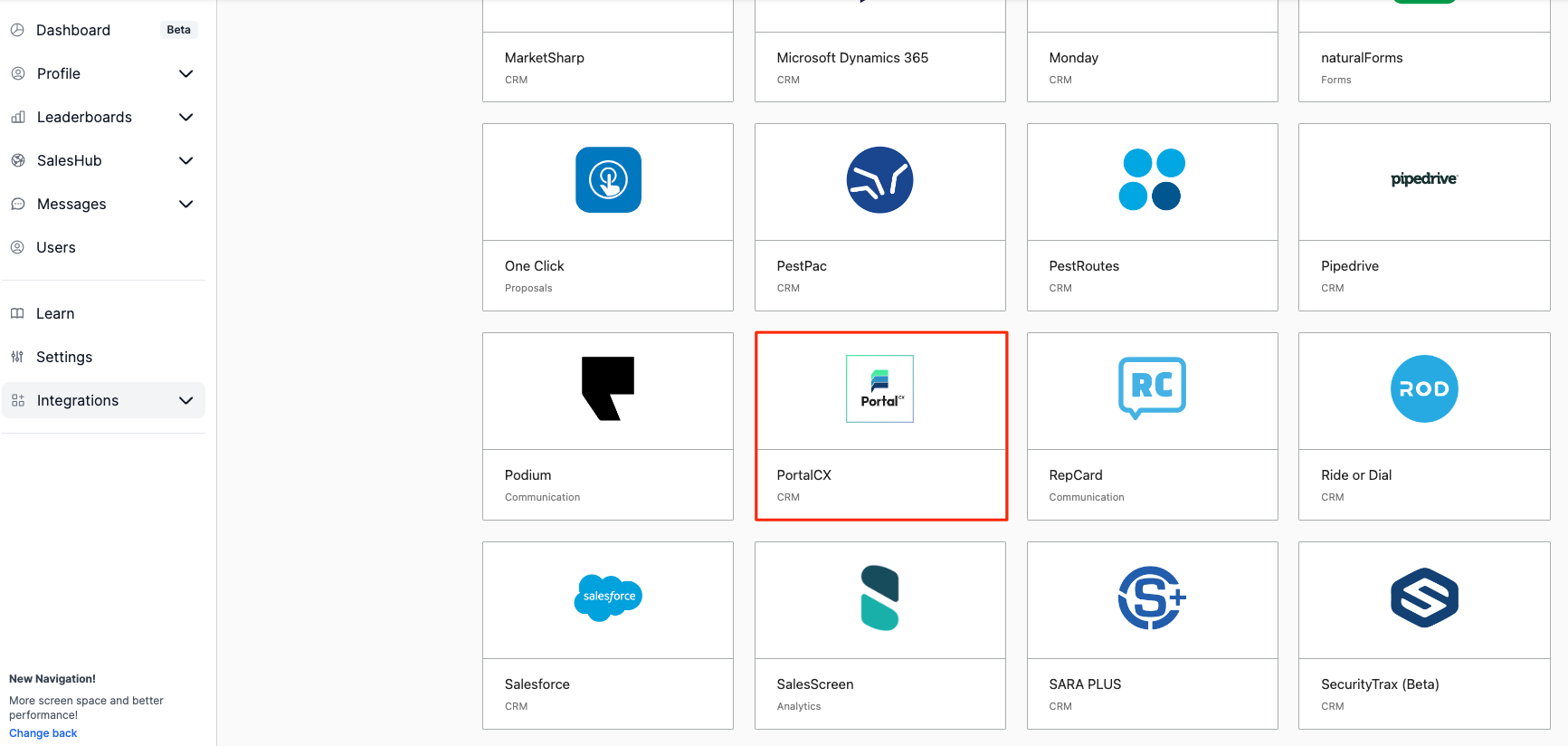Click the Users sidebar icon

pyautogui.click(x=17, y=247)
